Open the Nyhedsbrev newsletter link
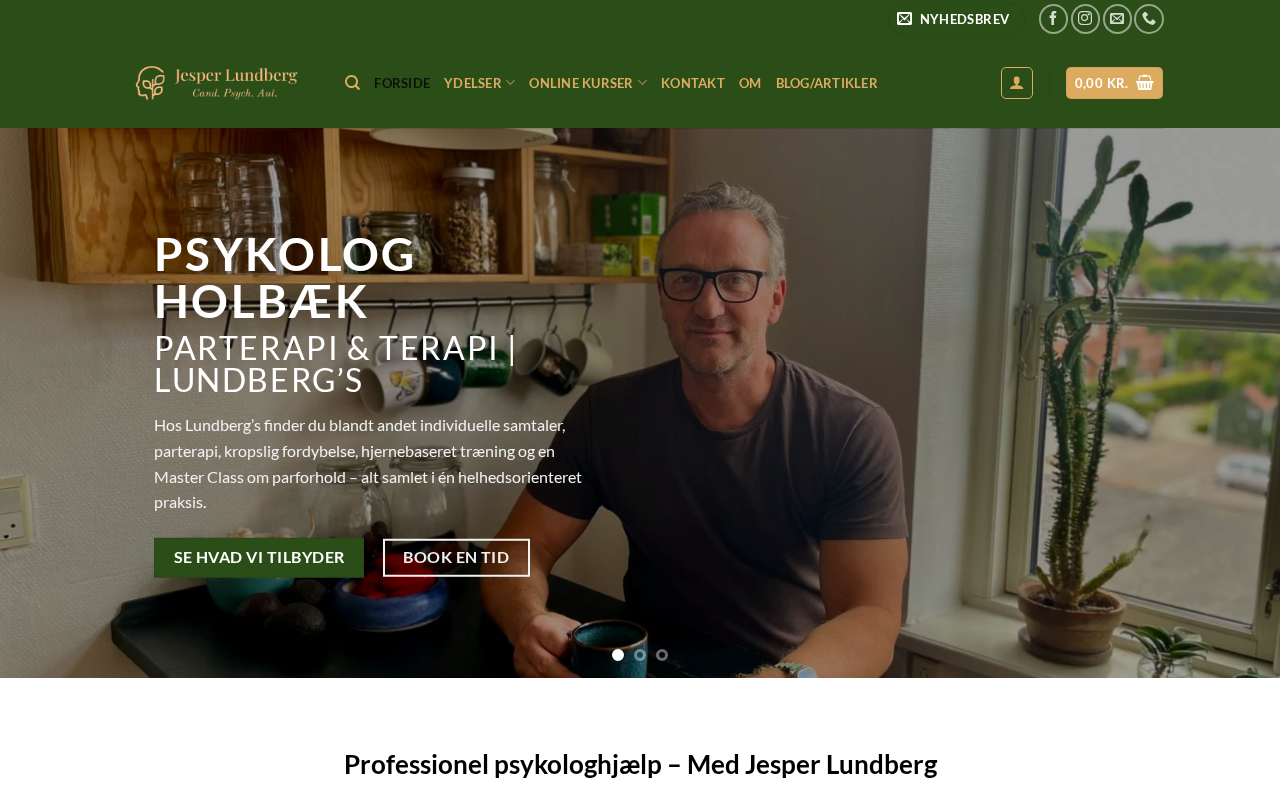1280x800 pixels. (953, 19)
